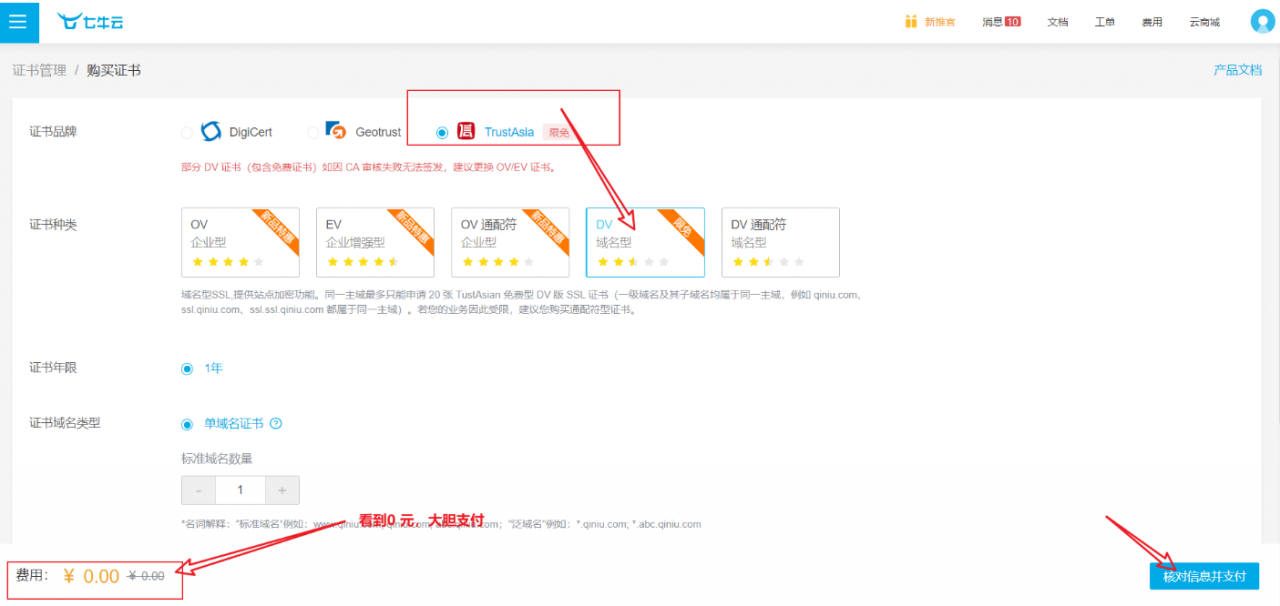Choose the DV 域名型 certificate card
This screenshot has width=1280, height=606.
click(x=645, y=242)
